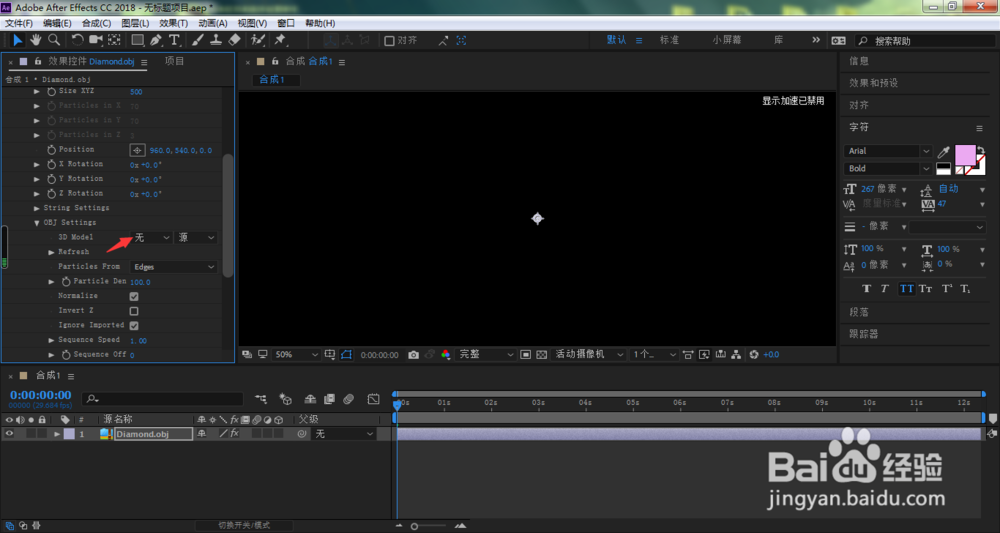Click the reset exposure icon

[754, 354]
